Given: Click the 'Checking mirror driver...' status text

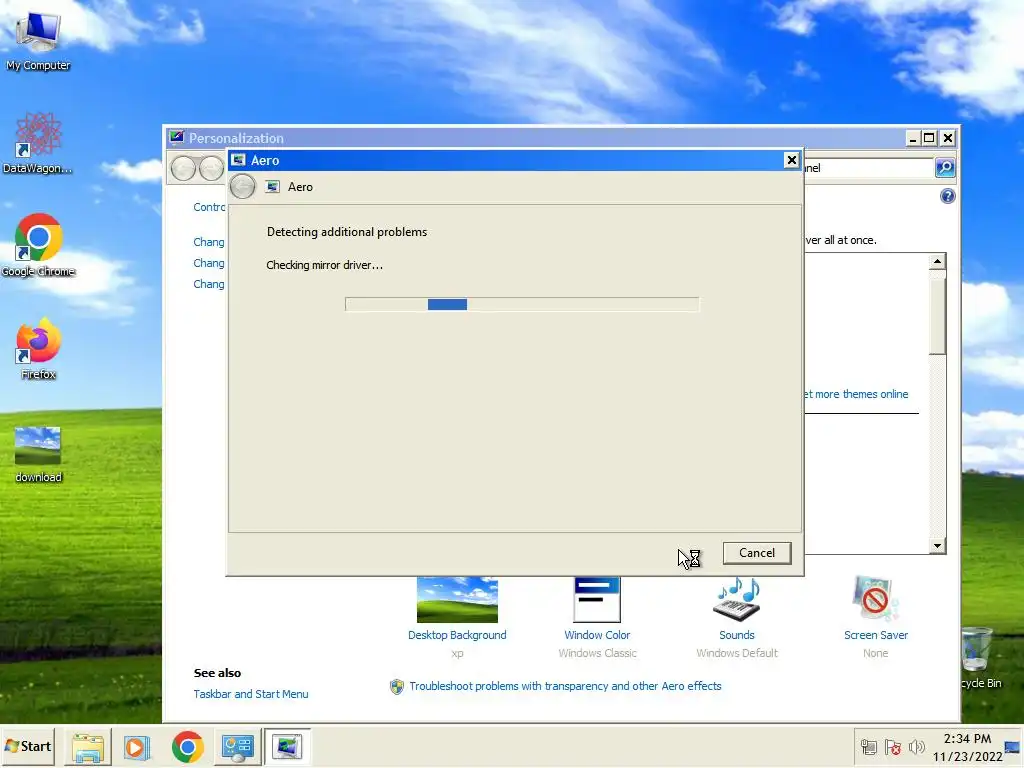Looking at the screenshot, I should [325, 265].
